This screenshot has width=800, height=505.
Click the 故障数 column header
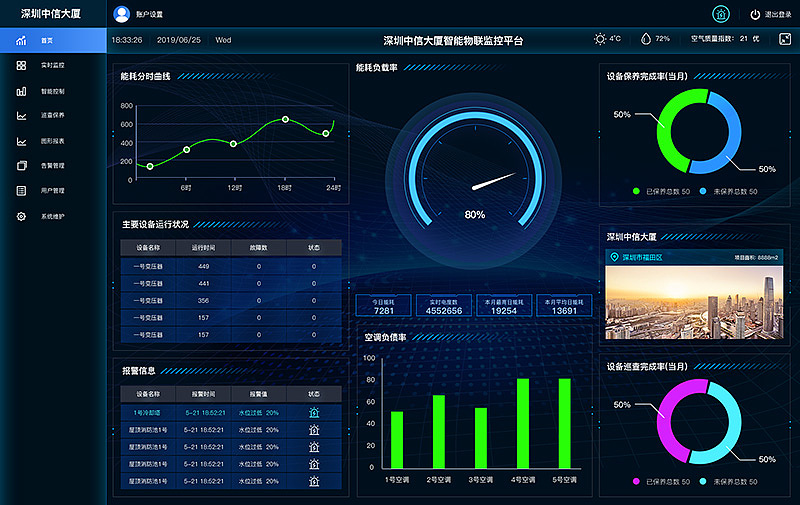[x=259, y=247]
